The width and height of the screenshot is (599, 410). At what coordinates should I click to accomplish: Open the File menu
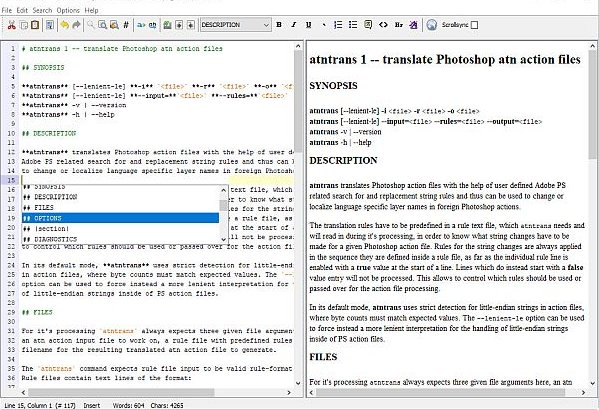pyautogui.click(x=6, y=10)
